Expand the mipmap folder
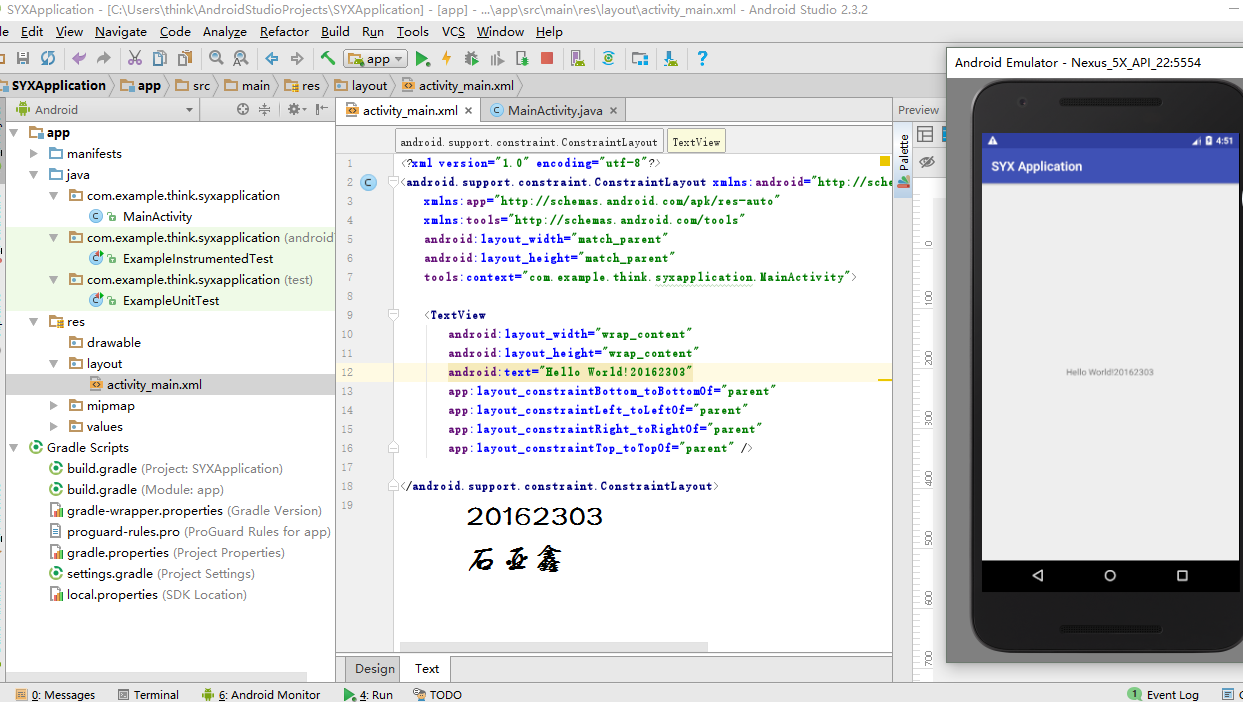Screen dimensions: 1243x702 54,405
